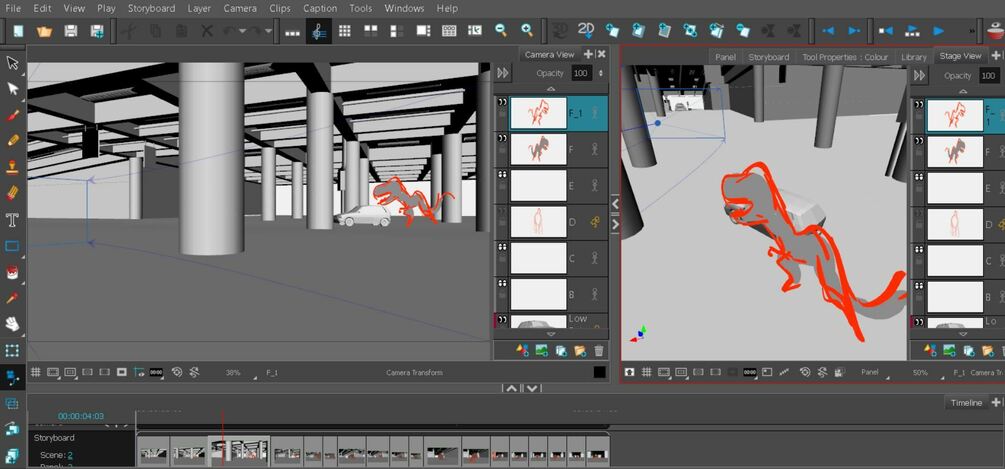Click the Add Vector Layer icon in Camera View
Viewport: 1005px width, 469px height.
point(522,350)
